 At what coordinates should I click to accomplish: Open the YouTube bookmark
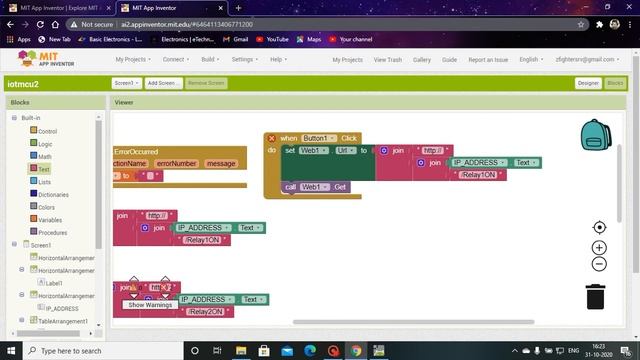[x=272, y=39]
